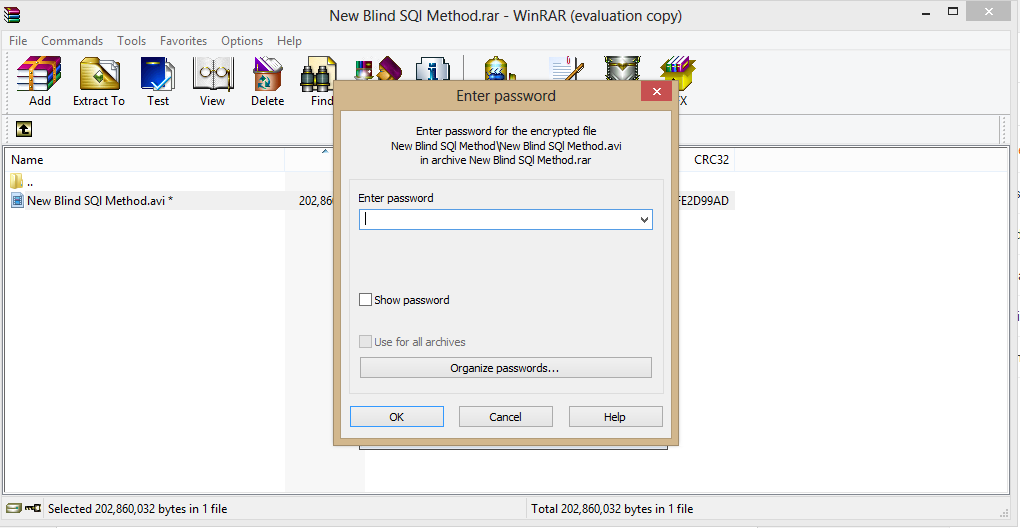Screen dimensions: 1020x528
Task: Open the Tools menu
Action: pyautogui.click(x=131, y=40)
